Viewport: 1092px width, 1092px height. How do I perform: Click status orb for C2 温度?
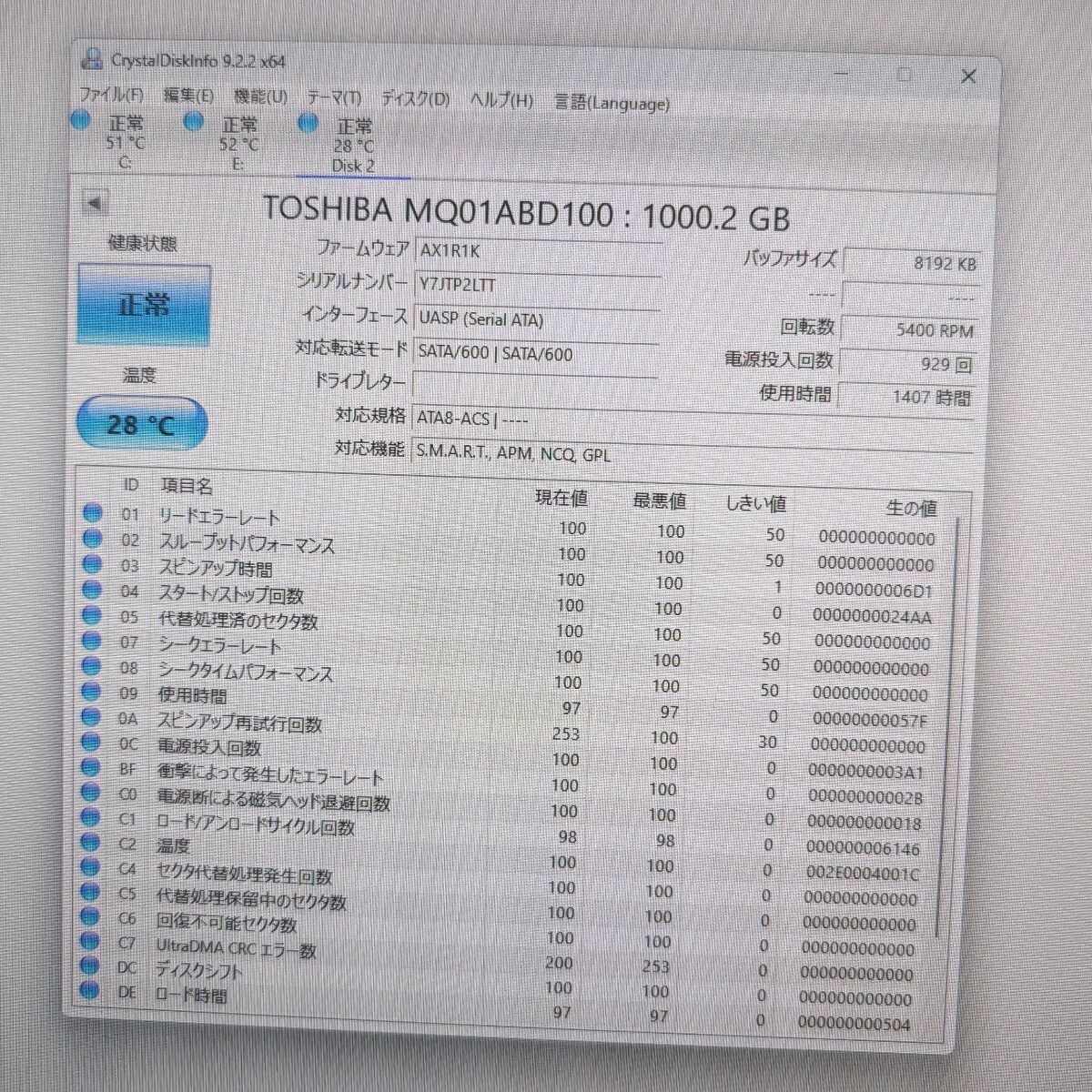pyautogui.click(x=91, y=842)
